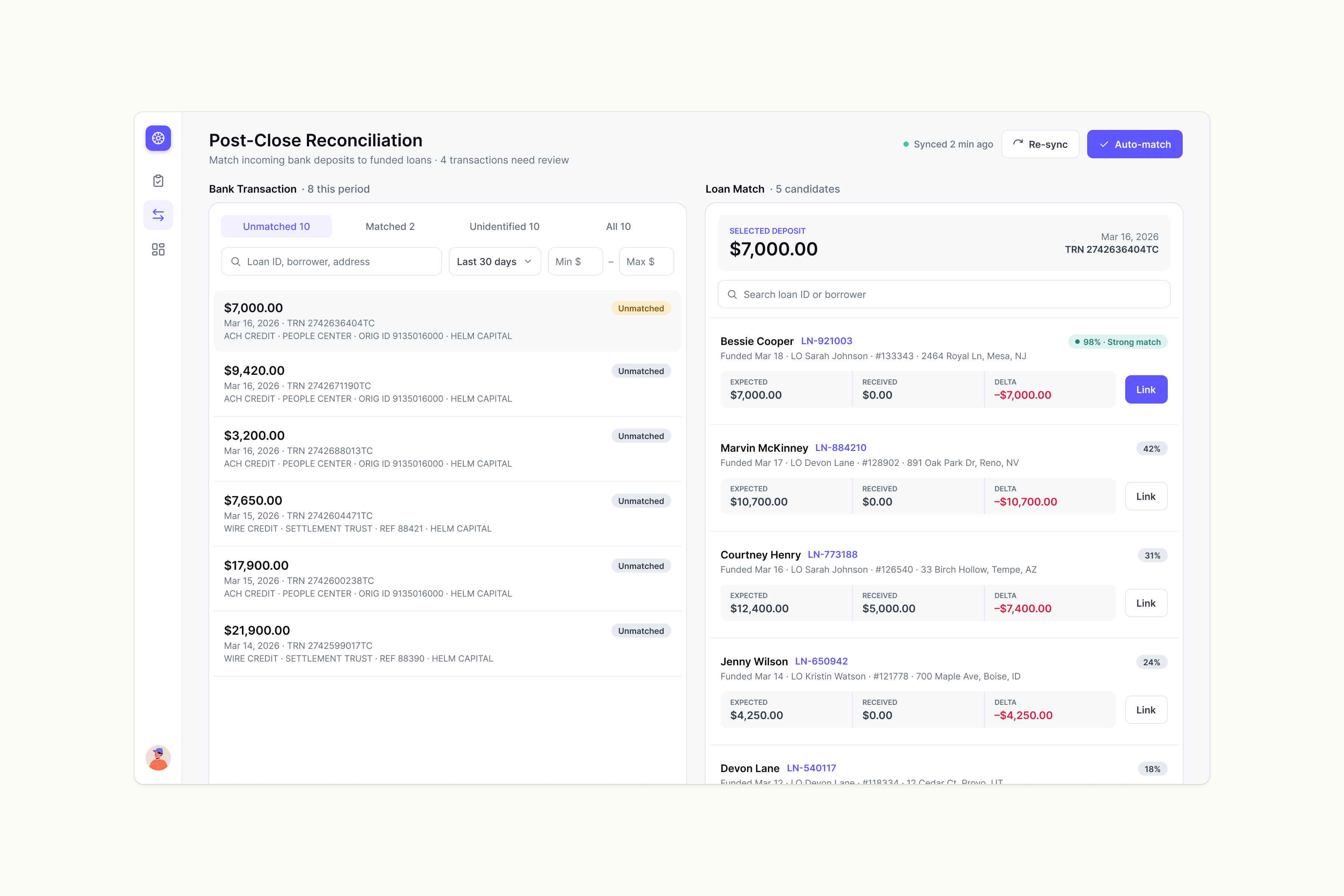Click search magnifier icon in transaction filter
Image resolution: width=1344 pixels, height=896 pixels.
coord(236,262)
